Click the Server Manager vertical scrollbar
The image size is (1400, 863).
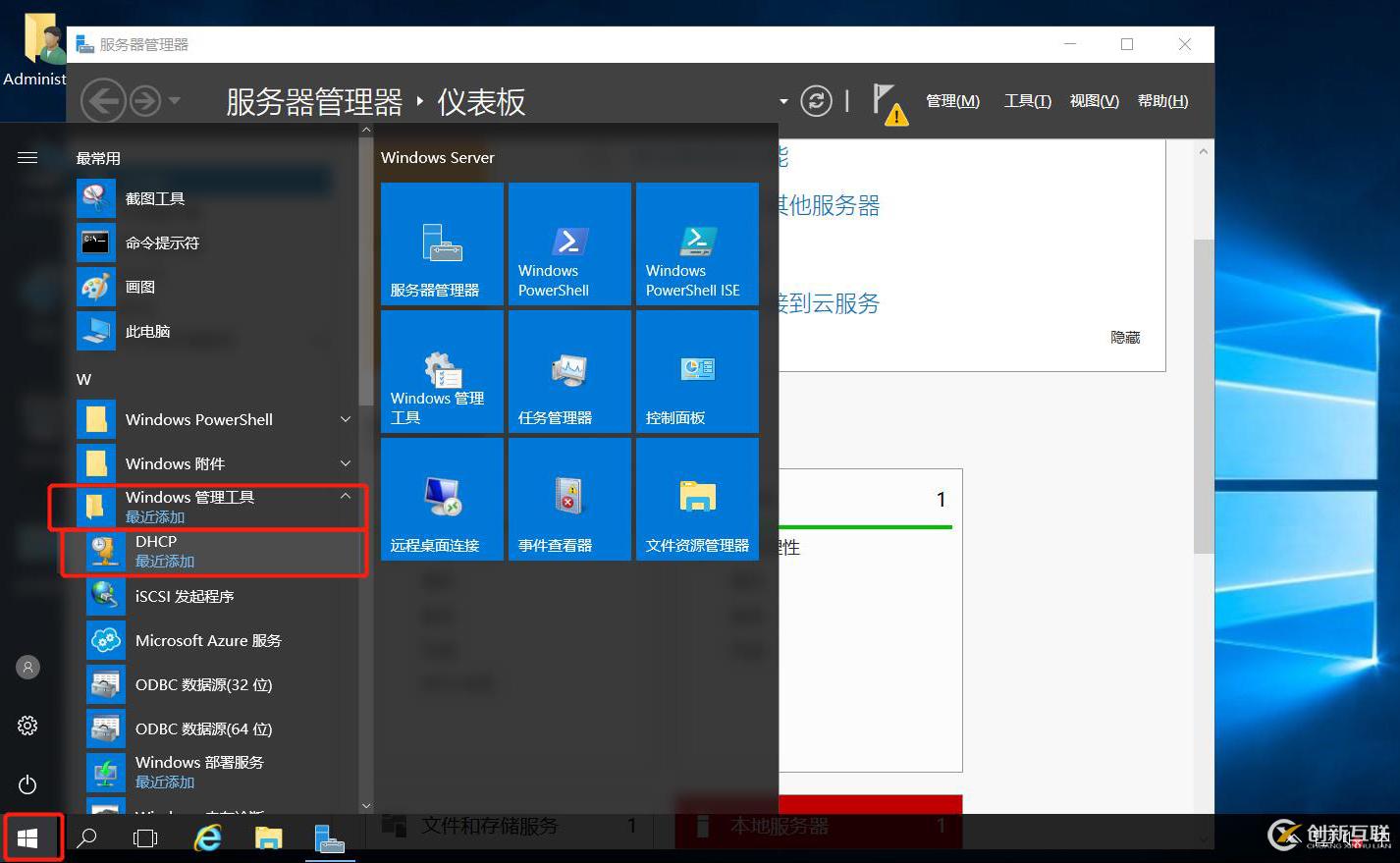[1204, 396]
